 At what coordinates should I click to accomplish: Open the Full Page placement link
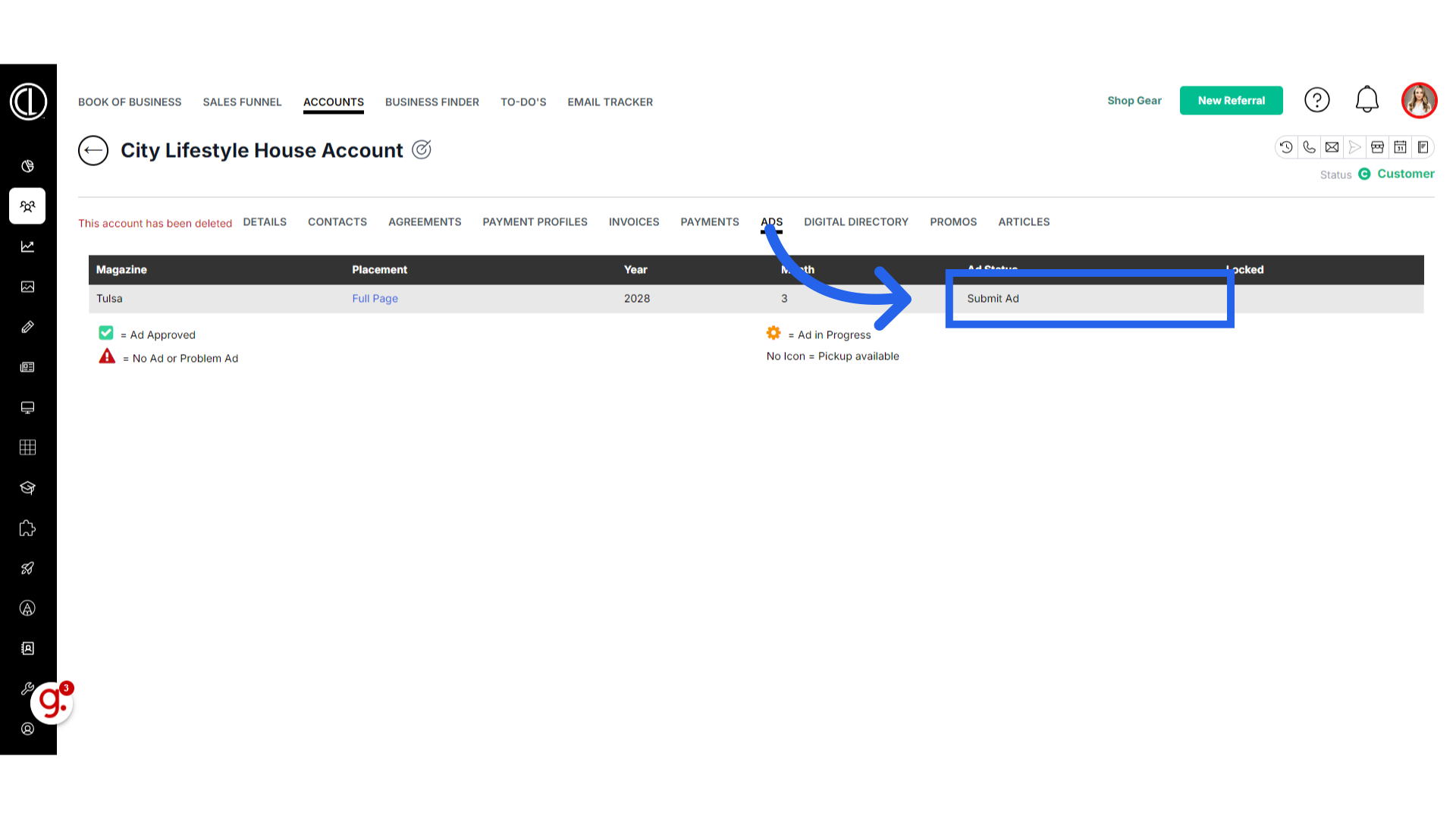375,298
